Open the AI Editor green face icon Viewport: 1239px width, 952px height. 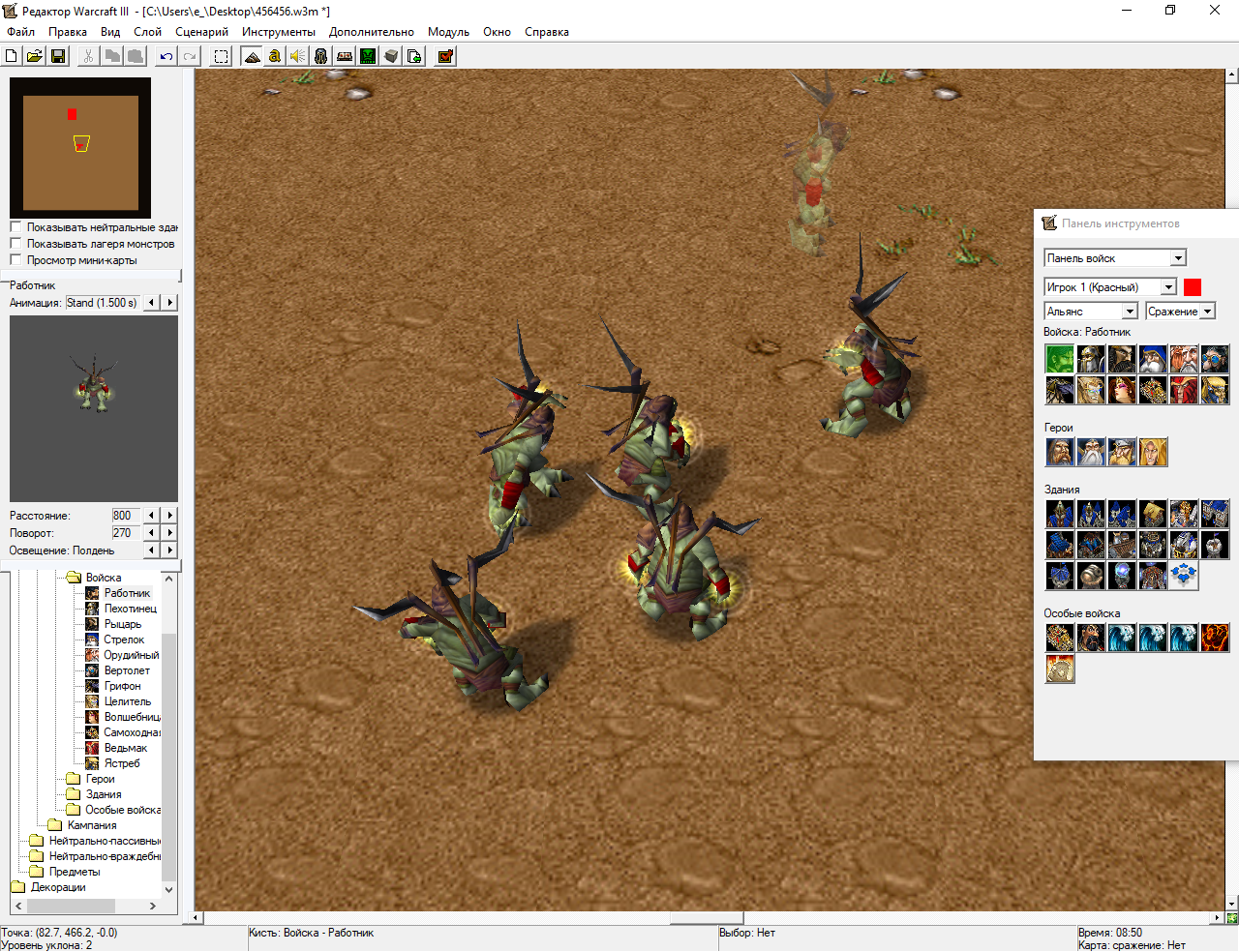tap(368, 56)
